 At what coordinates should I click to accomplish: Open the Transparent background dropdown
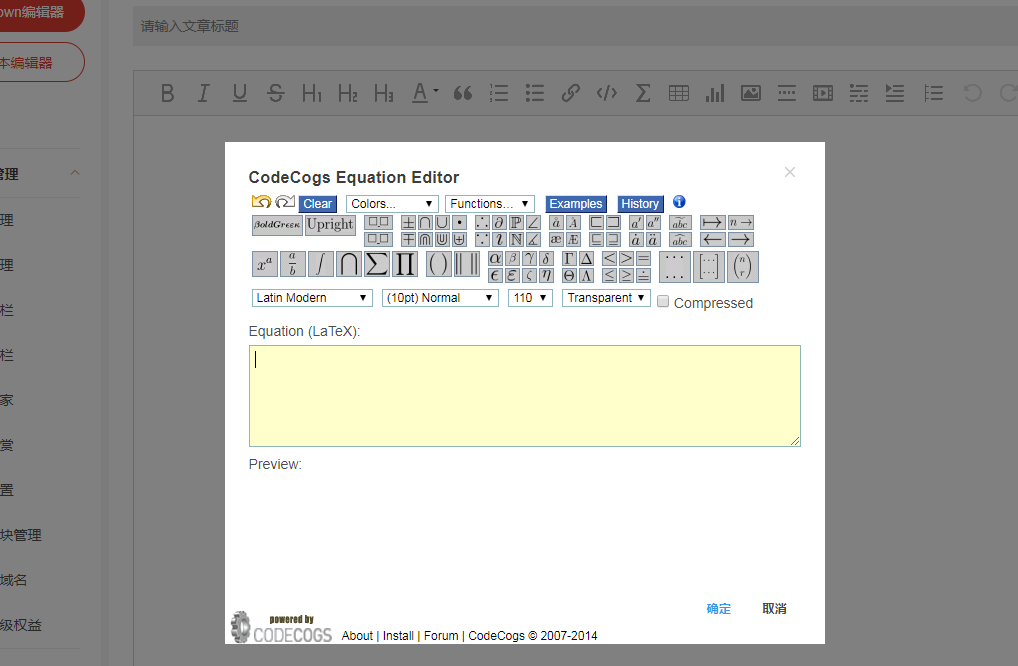[606, 298]
